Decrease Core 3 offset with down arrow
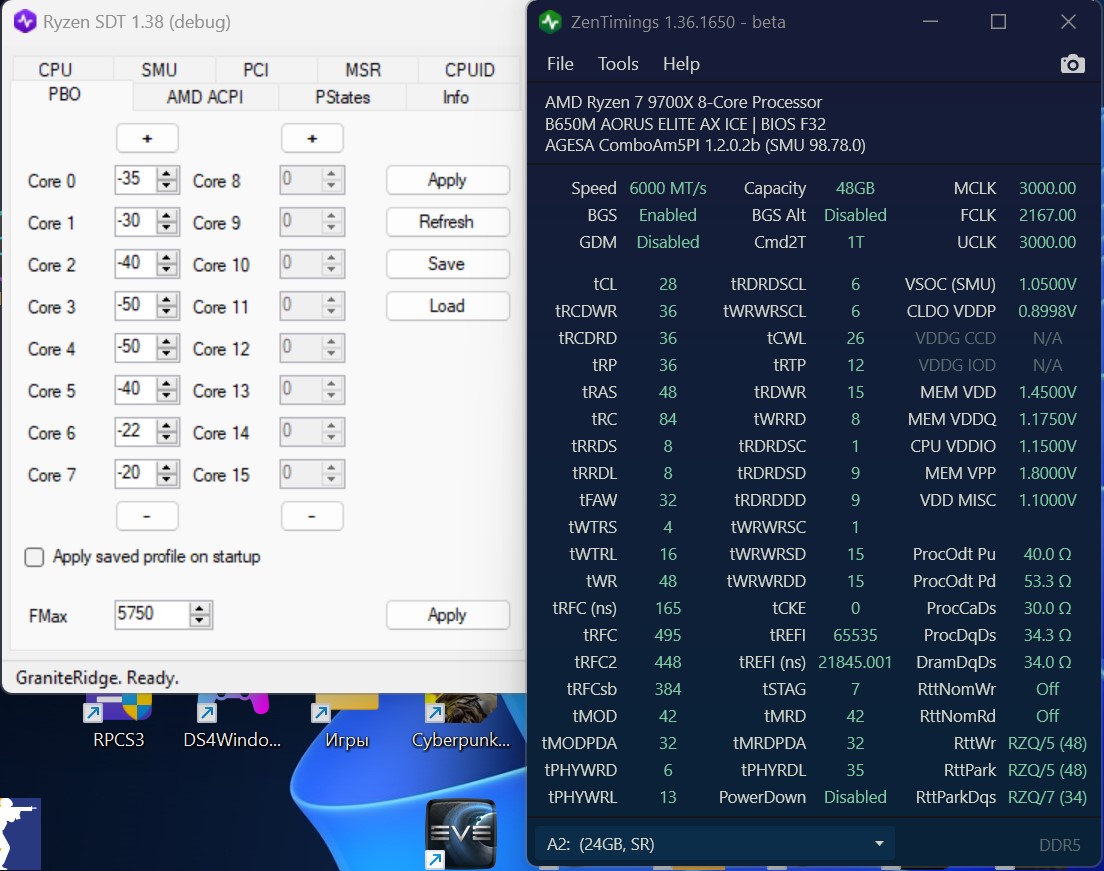The image size is (1104, 871). click(167, 312)
